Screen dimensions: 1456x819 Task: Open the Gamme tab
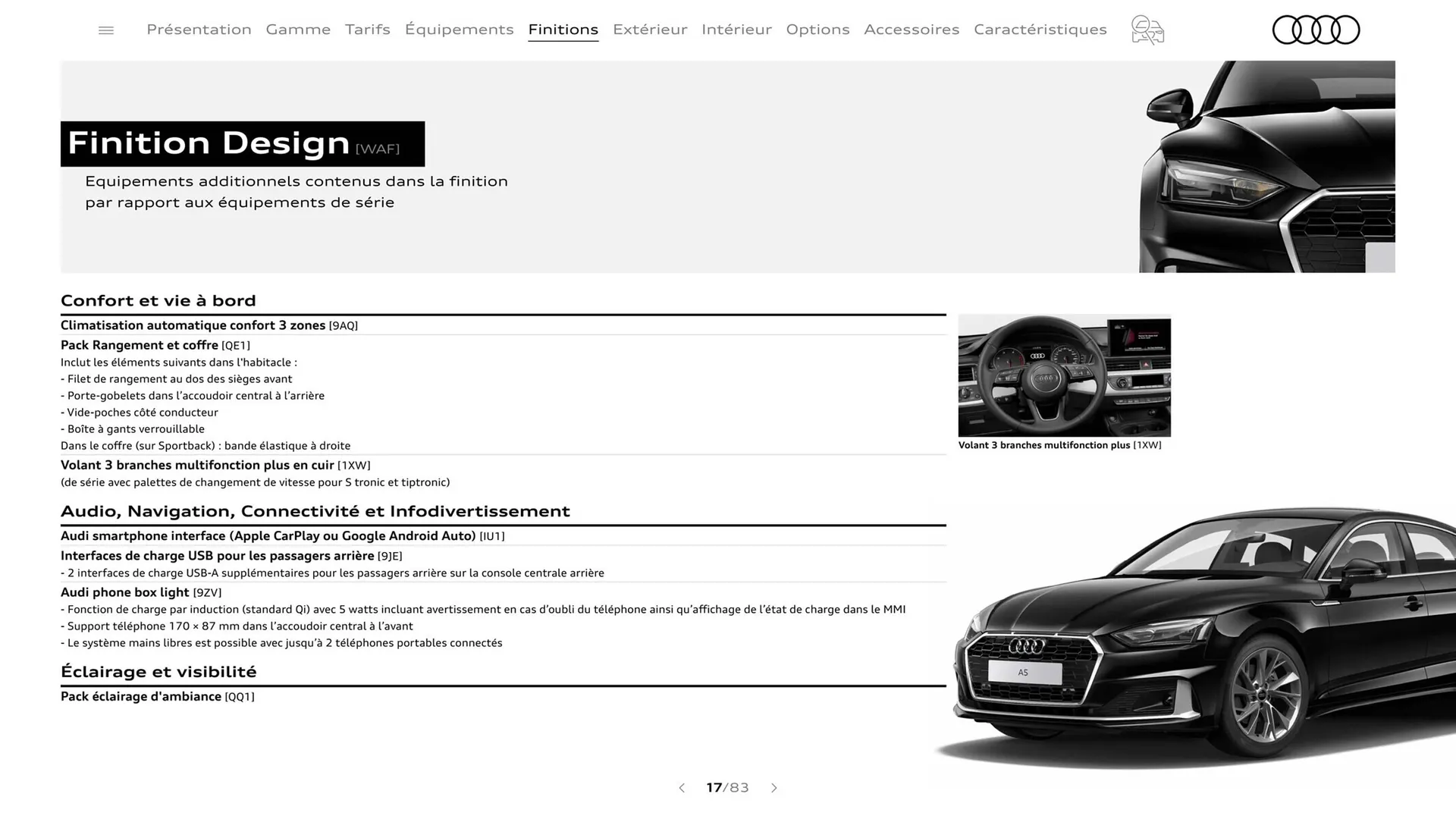(x=298, y=30)
